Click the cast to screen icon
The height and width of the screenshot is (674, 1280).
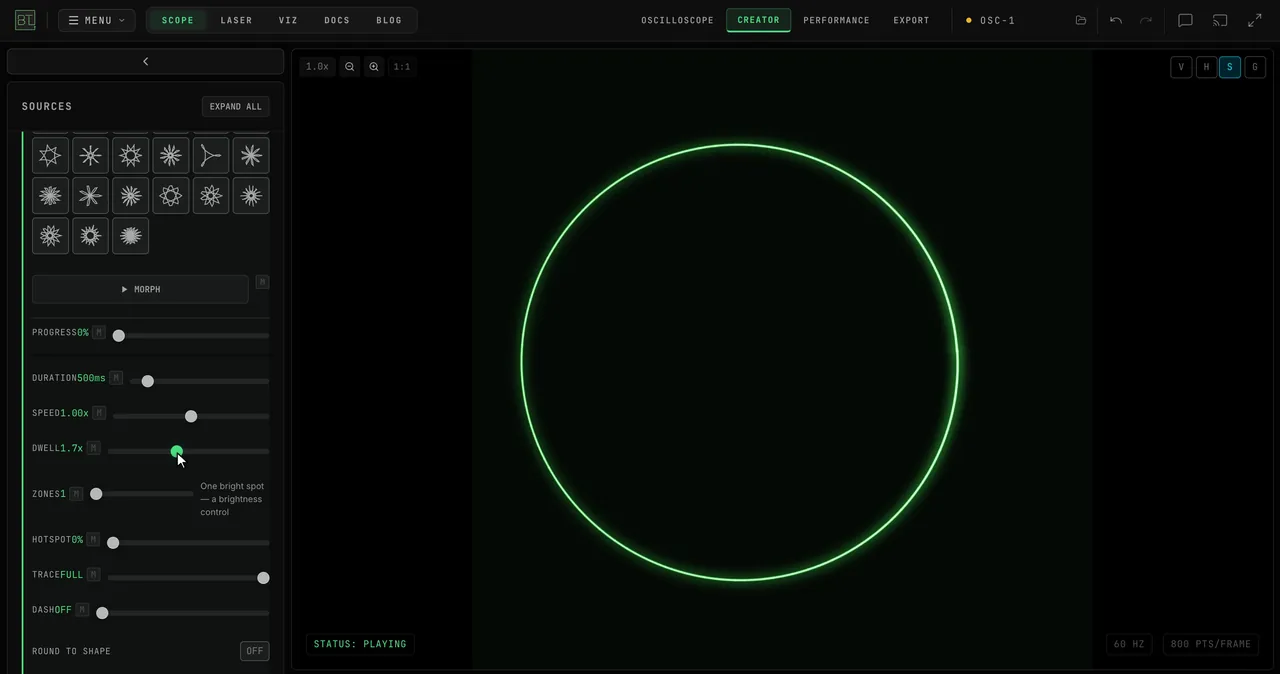[x=1220, y=20]
